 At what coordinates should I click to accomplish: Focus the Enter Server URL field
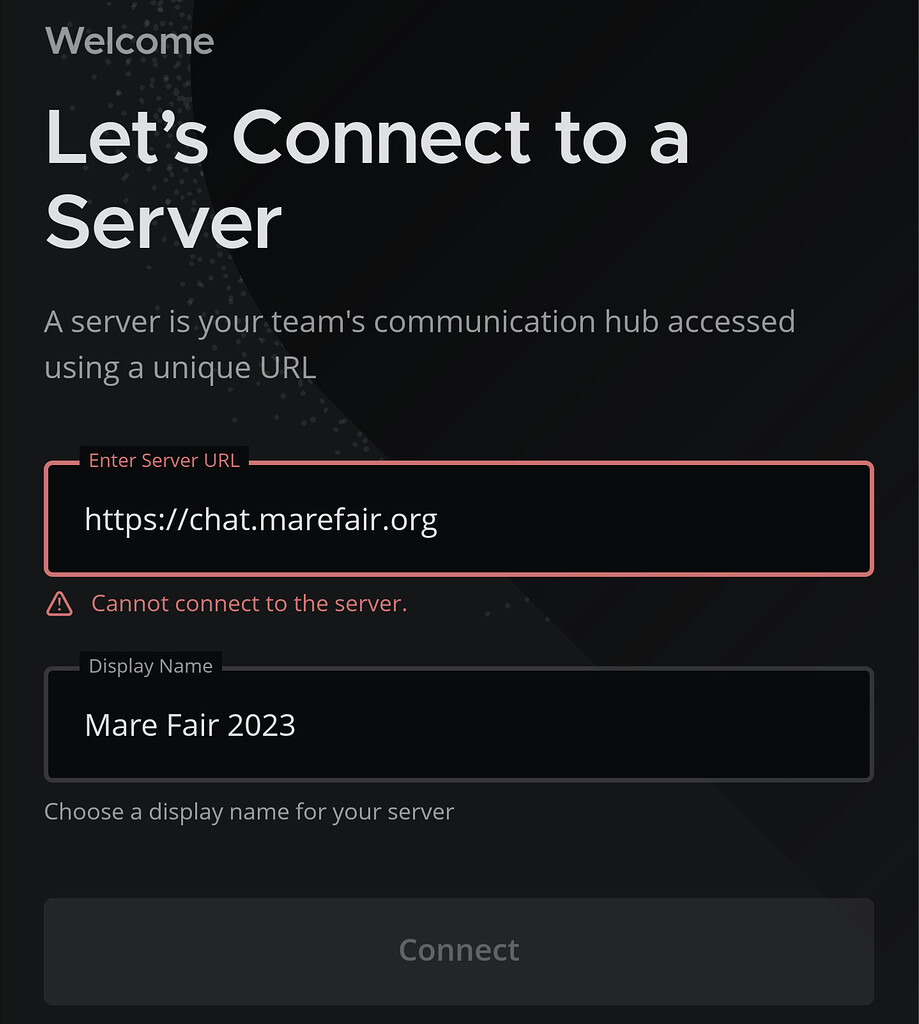[x=459, y=519]
